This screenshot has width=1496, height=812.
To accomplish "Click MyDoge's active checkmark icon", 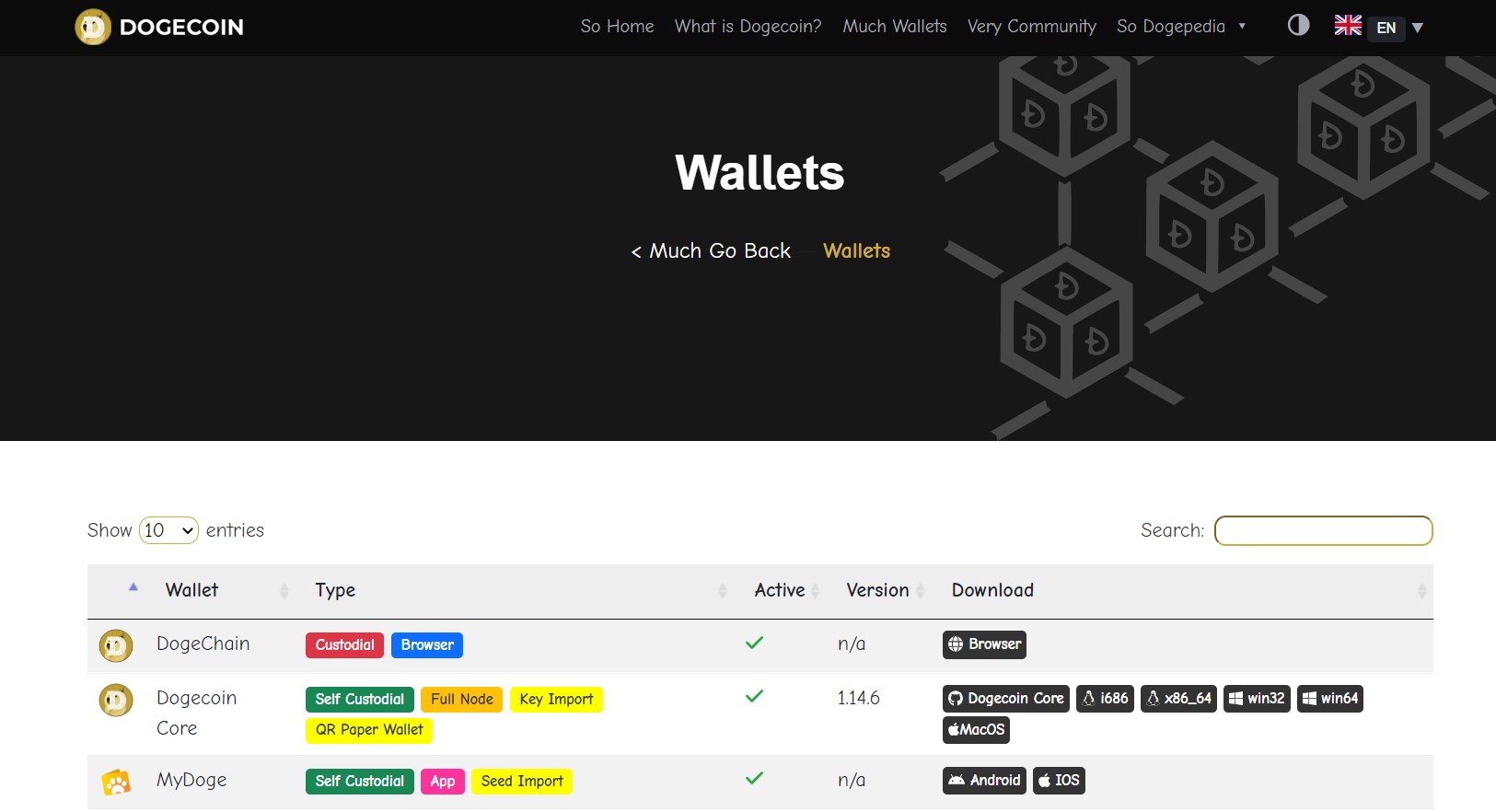I will point(754,778).
